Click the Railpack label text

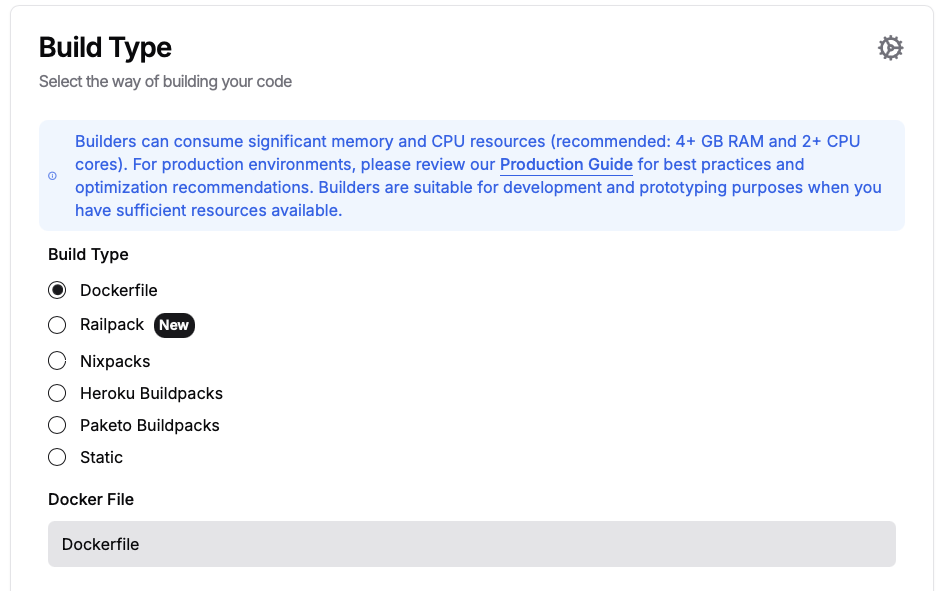(112, 325)
